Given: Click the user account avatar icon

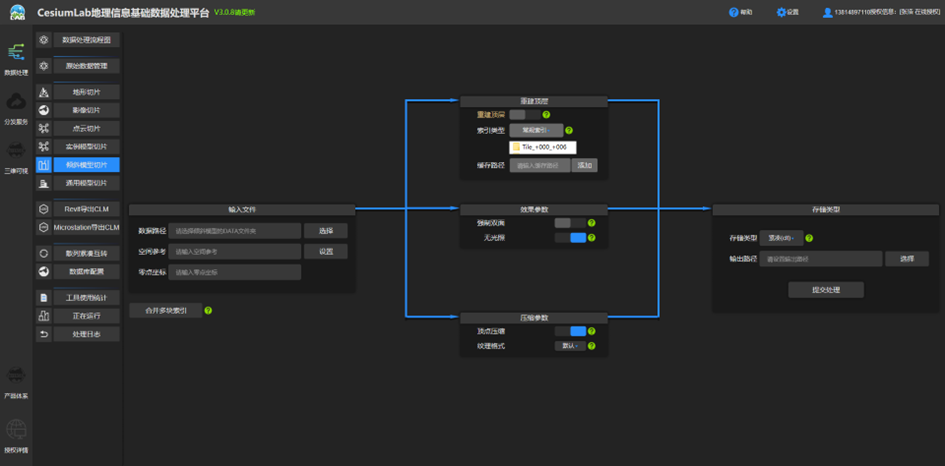Looking at the screenshot, I should point(827,12).
